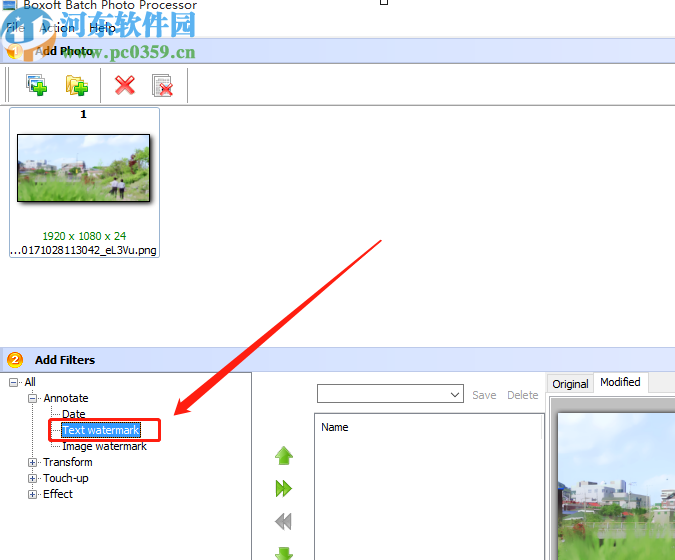Click the Modified preview image
The image size is (675, 560).
616,486
